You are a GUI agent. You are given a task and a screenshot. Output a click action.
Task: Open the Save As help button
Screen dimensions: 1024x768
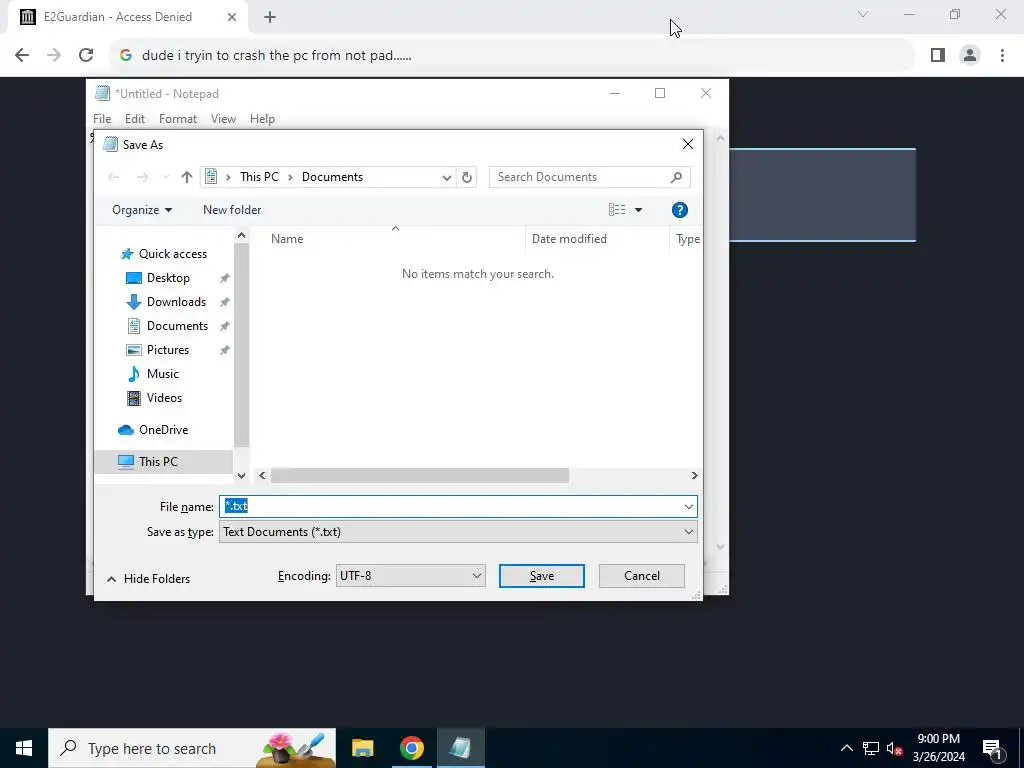[x=679, y=210]
